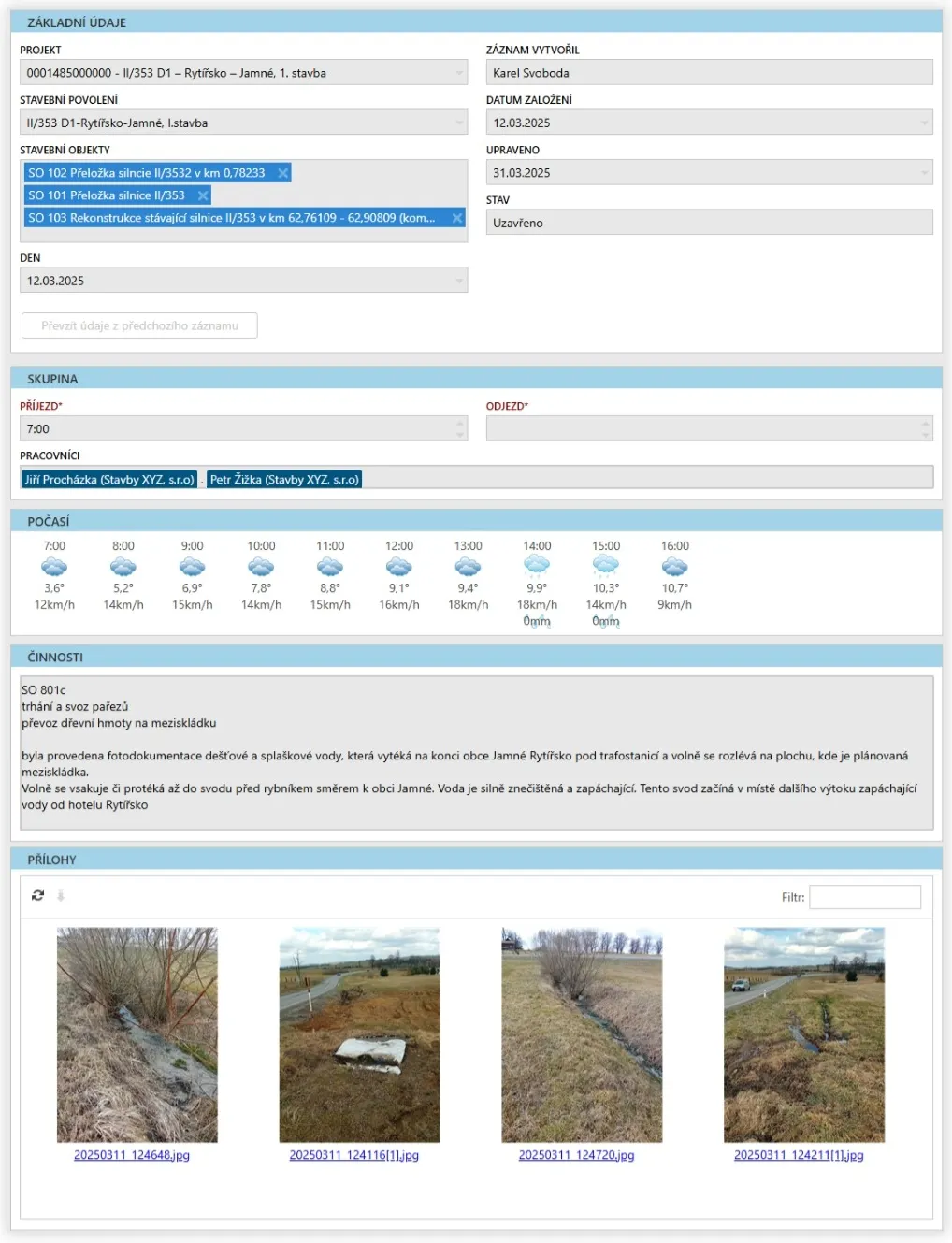
Task: Open the Stavební povolení dropdown
Action: [x=459, y=123]
